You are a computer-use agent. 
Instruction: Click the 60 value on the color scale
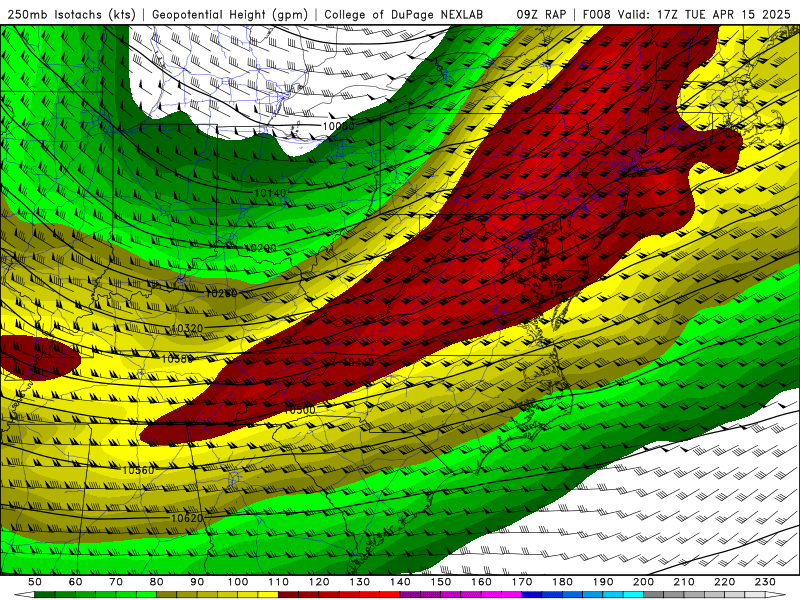coord(76,582)
